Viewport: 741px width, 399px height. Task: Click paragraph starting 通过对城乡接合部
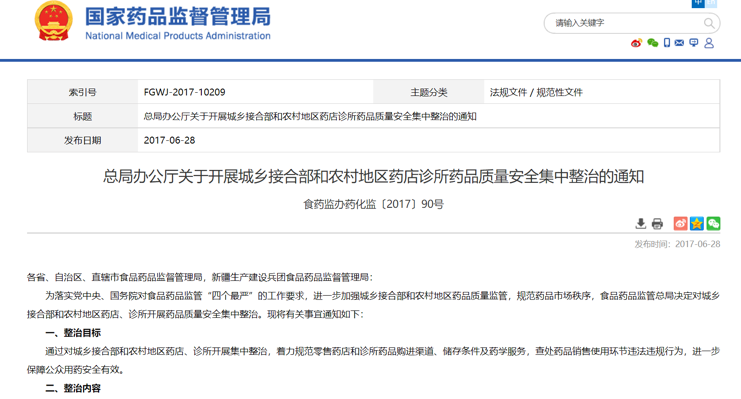(x=373, y=360)
